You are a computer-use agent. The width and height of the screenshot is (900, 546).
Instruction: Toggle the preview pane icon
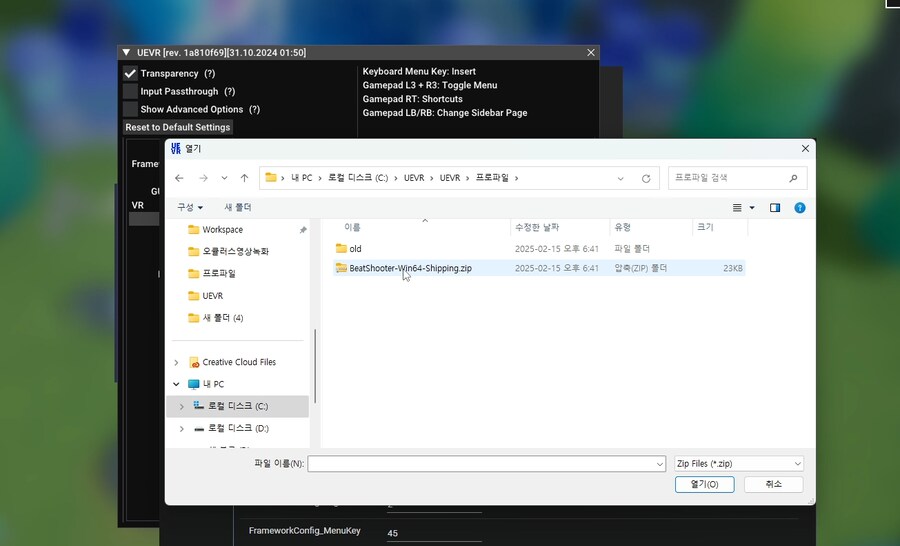[775, 208]
